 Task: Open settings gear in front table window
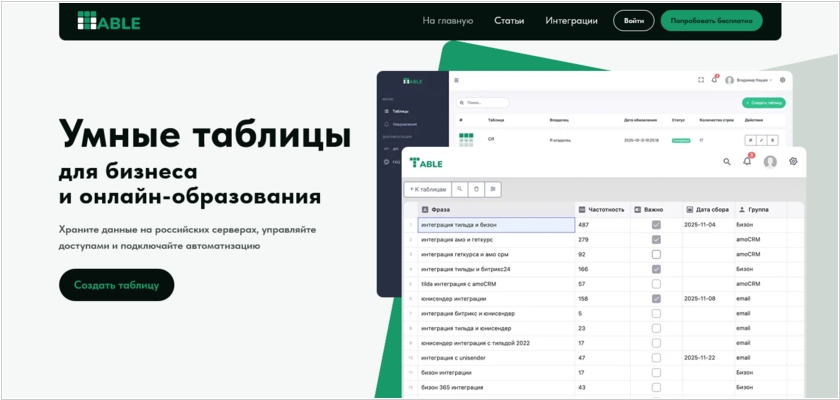[x=793, y=161]
